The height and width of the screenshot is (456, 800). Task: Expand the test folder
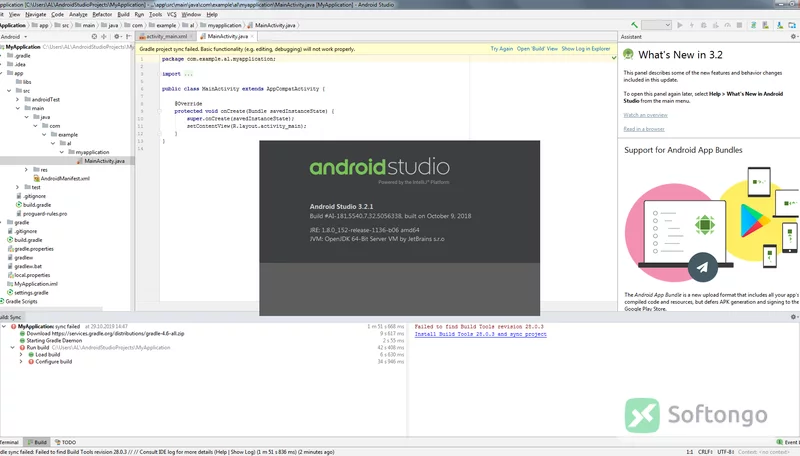[x=17, y=187]
